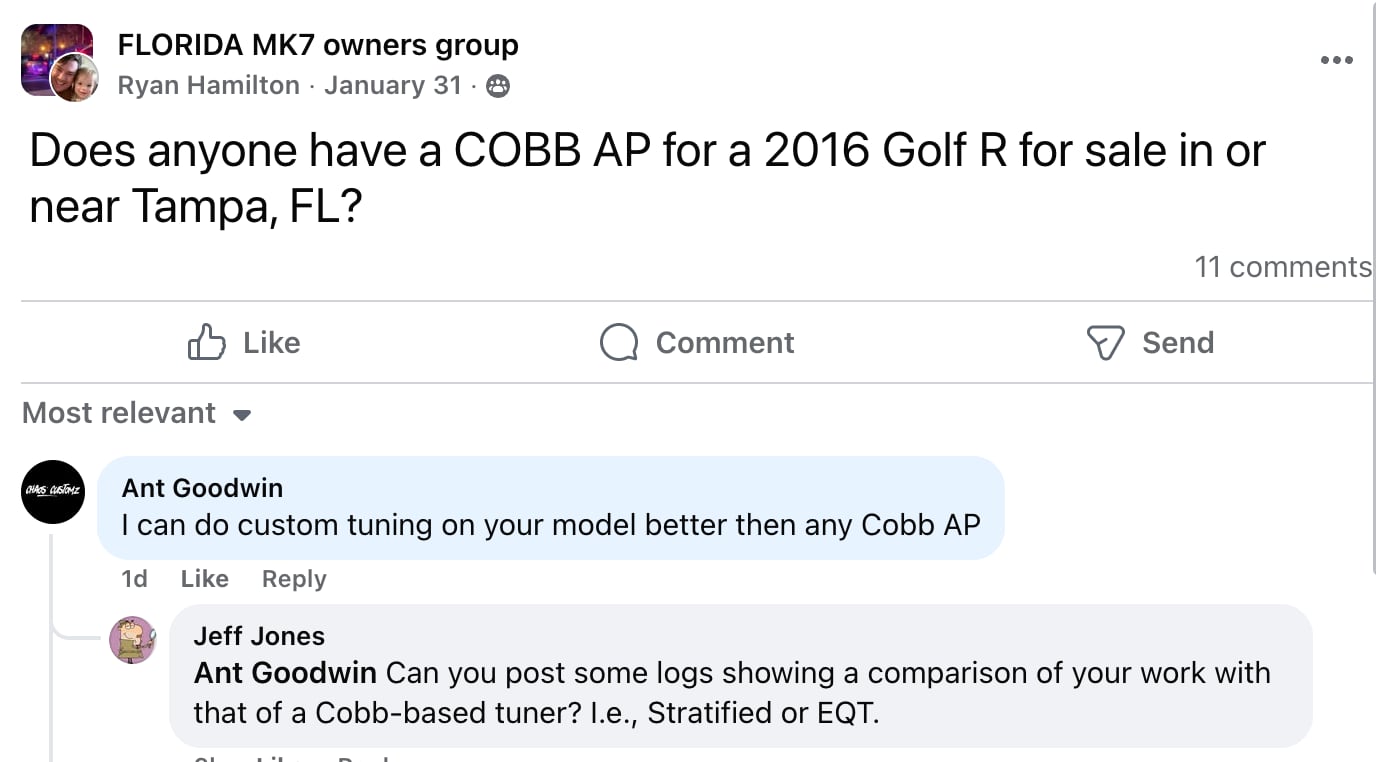This screenshot has width=1376, height=762.
Task: Open Ant Goodwin's profile picture
Action: coord(53,492)
